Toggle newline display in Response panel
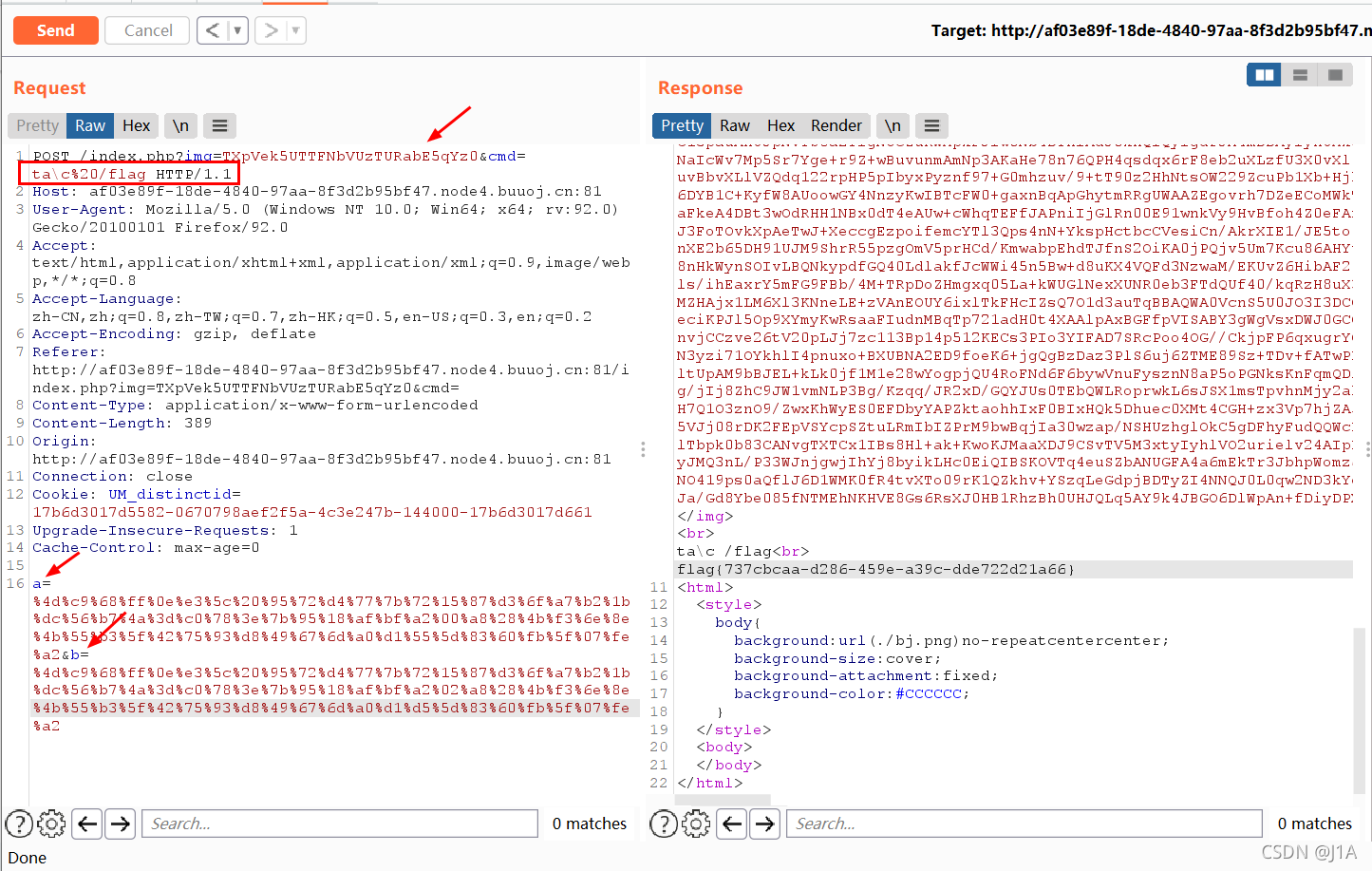 [893, 125]
